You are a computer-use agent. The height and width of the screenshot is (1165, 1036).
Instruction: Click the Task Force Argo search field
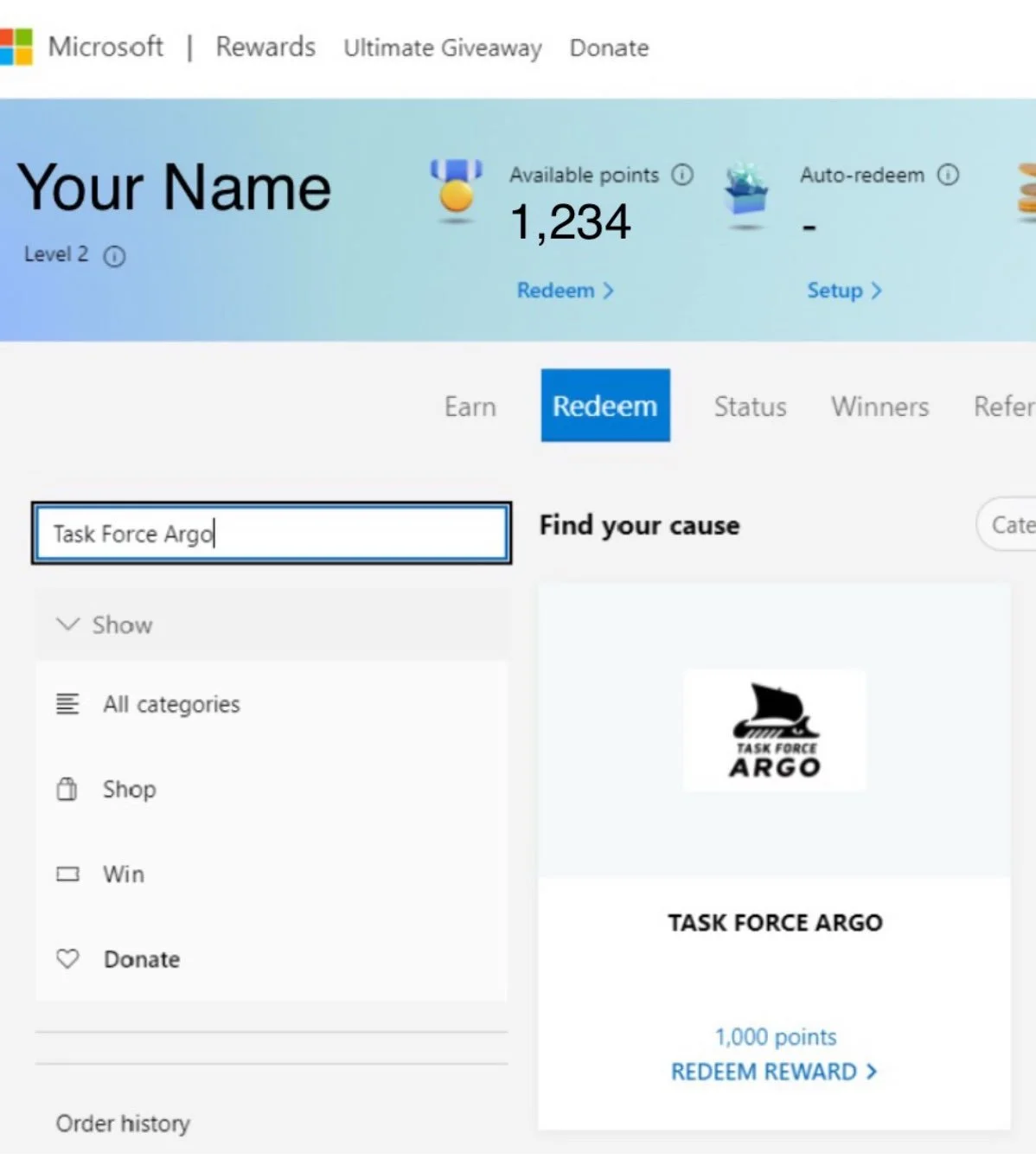click(272, 533)
